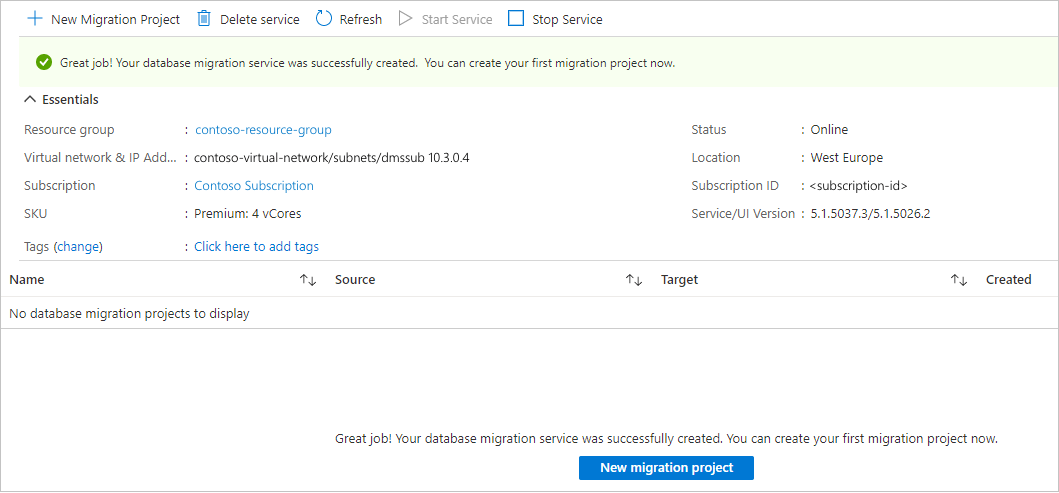
Task: Open the contoso-resource-group link
Action: click(263, 130)
